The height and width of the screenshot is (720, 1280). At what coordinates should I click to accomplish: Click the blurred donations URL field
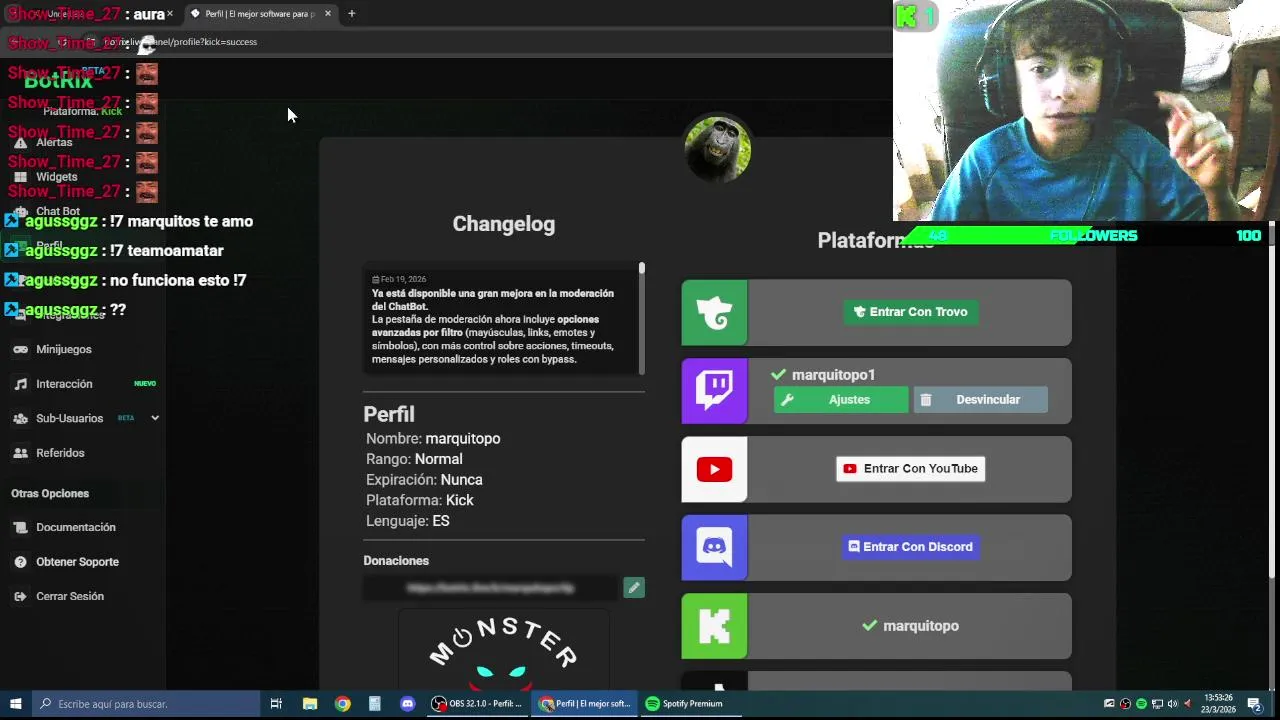tap(491, 588)
